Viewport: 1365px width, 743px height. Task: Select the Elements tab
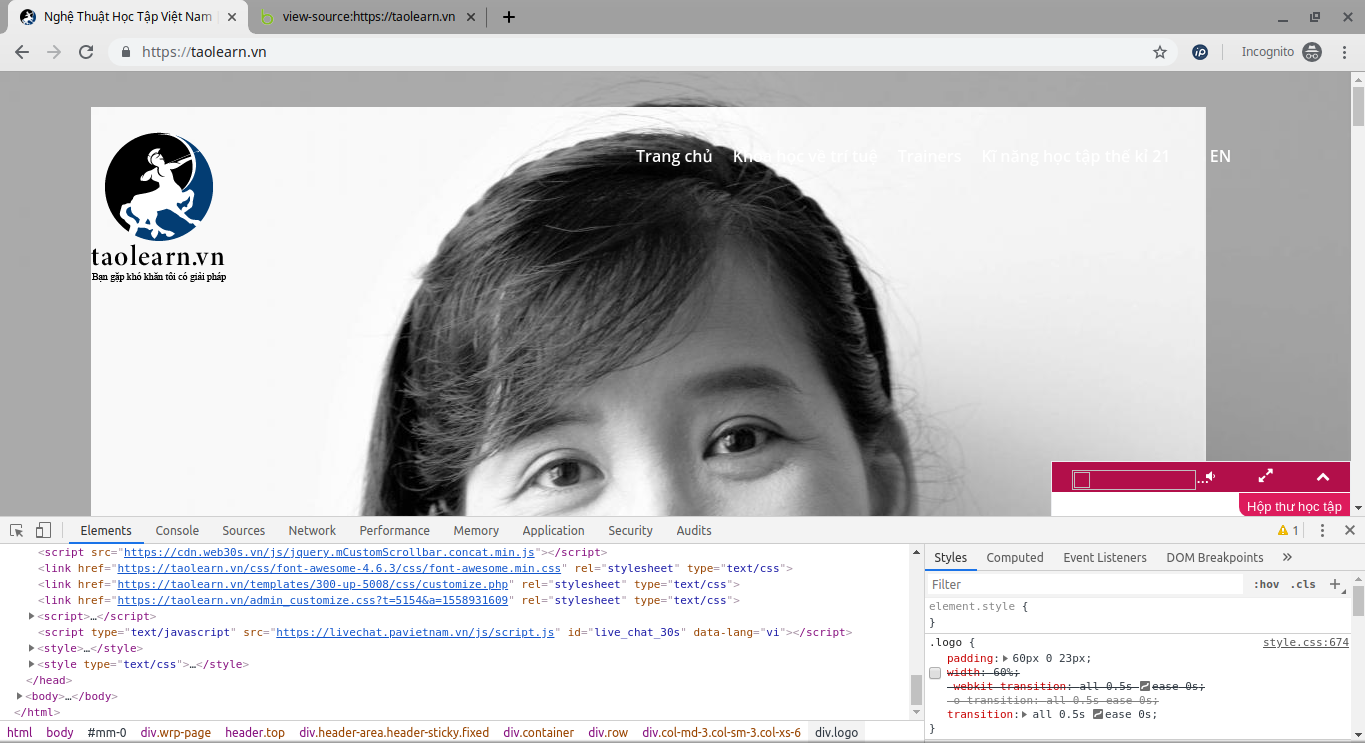click(106, 531)
